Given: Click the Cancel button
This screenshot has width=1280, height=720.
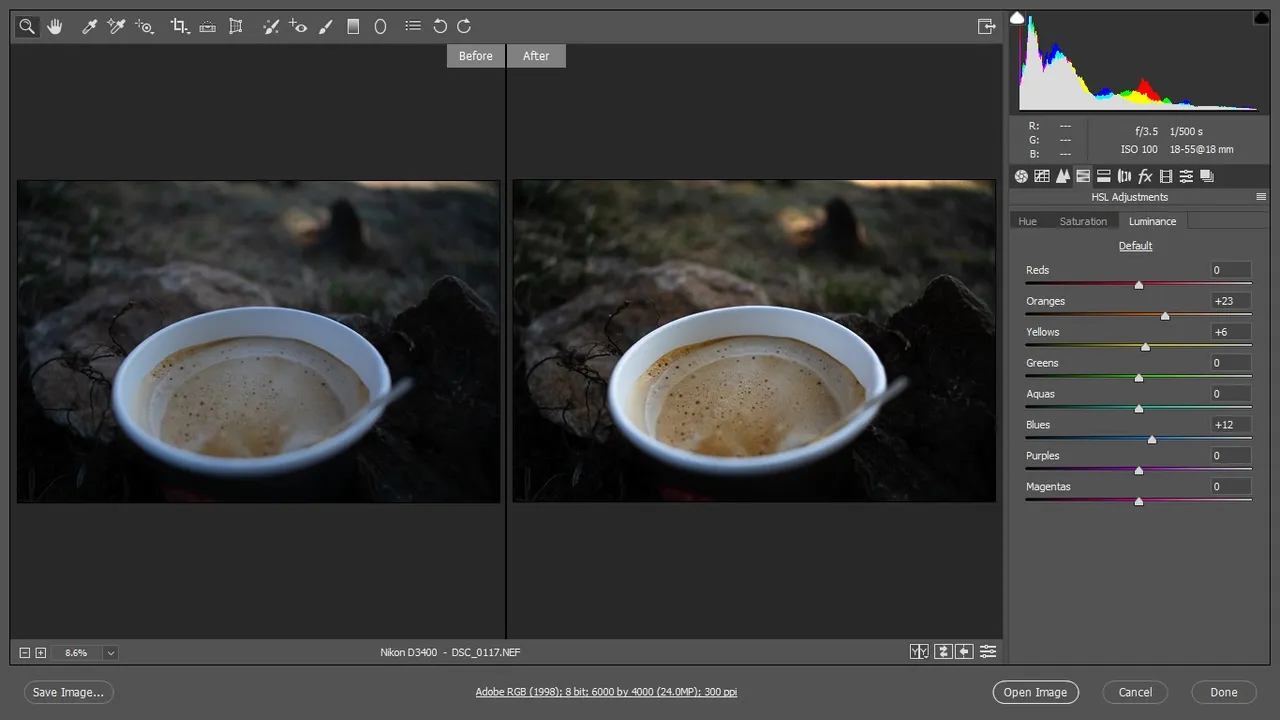Looking at the screenshot, I should click(1135, 692).
